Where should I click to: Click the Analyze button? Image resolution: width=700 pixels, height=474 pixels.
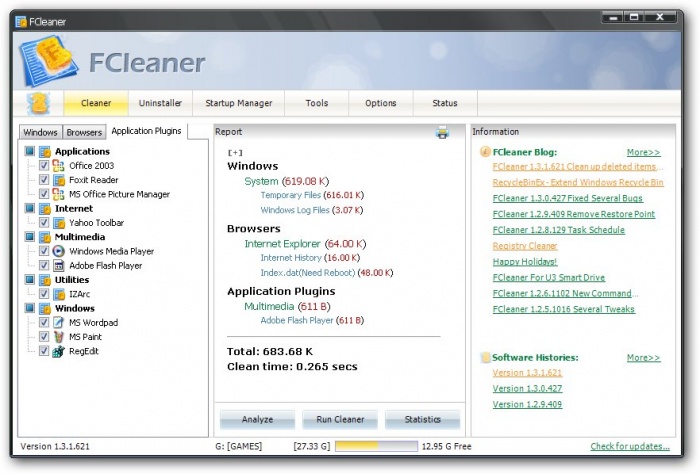pyautogui.click(x=258, y=420)
